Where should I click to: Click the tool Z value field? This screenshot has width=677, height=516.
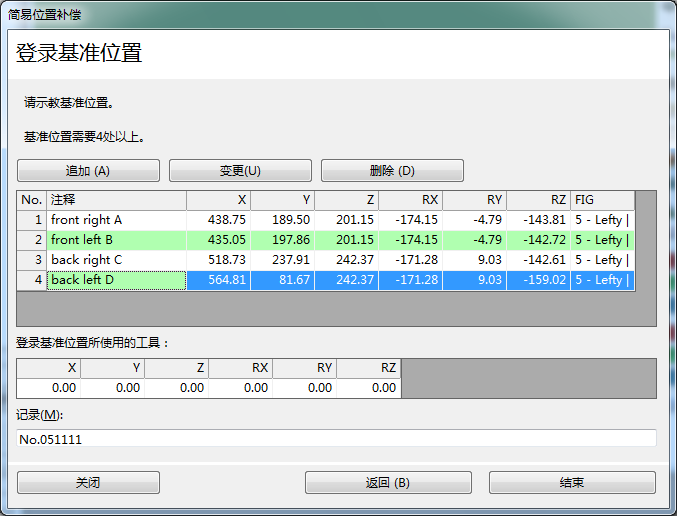tap(176, 388)
